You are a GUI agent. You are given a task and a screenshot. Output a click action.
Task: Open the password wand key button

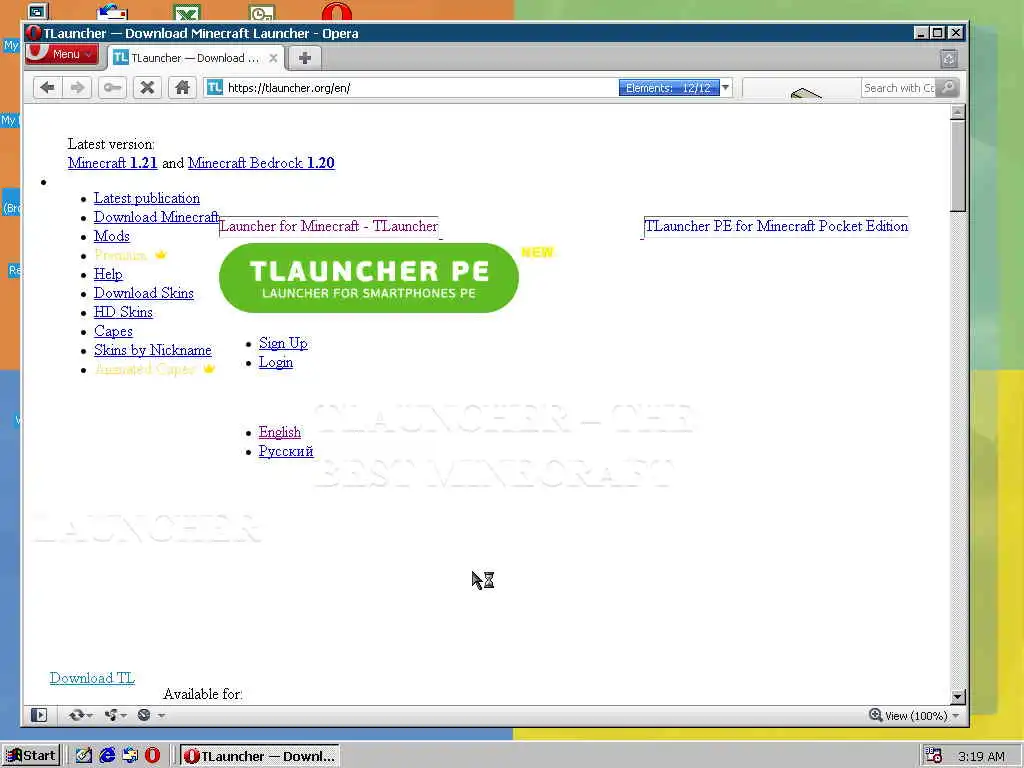[x=112, y=88]
